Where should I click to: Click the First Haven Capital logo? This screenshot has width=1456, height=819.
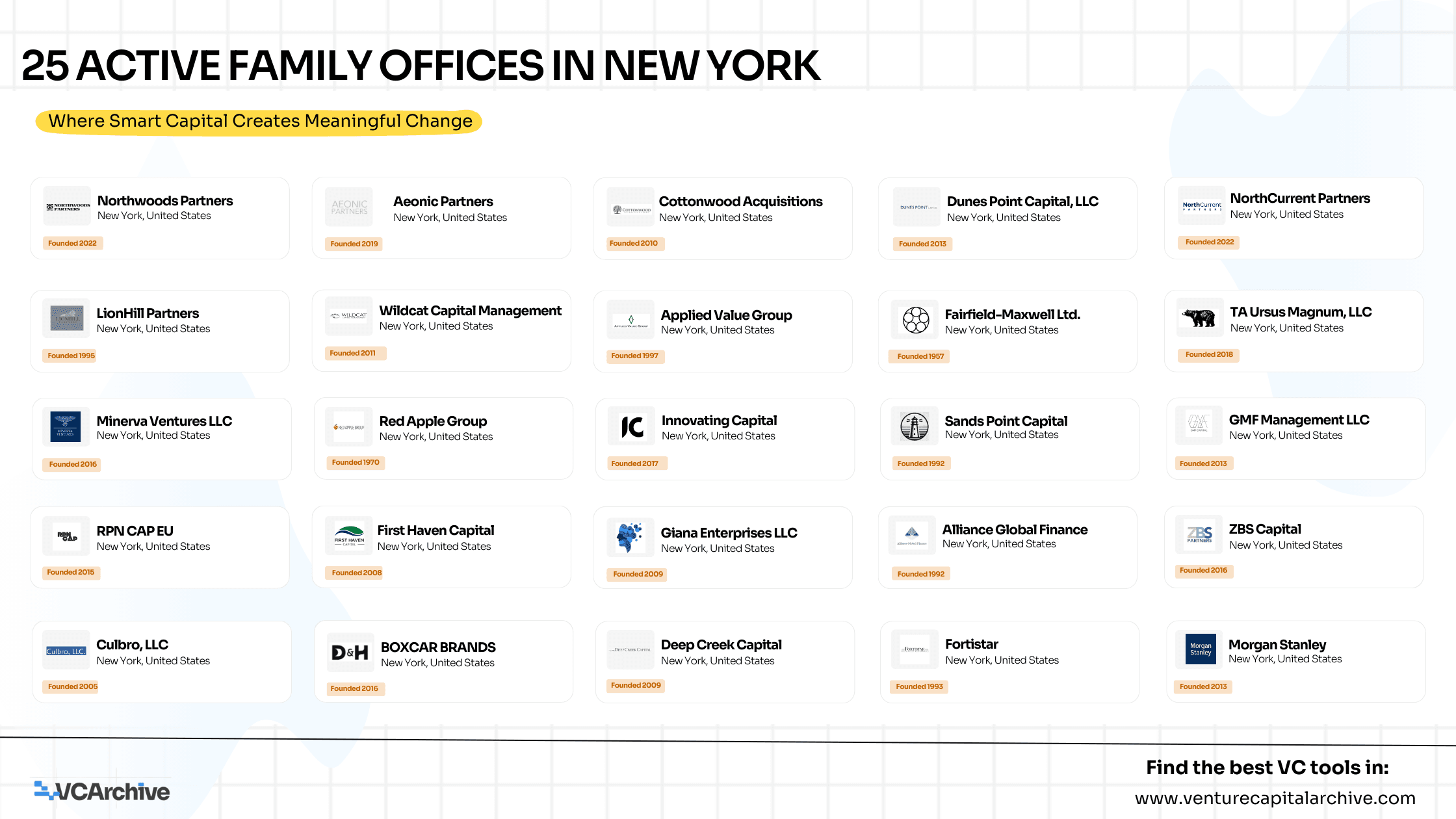pos(350,536)
